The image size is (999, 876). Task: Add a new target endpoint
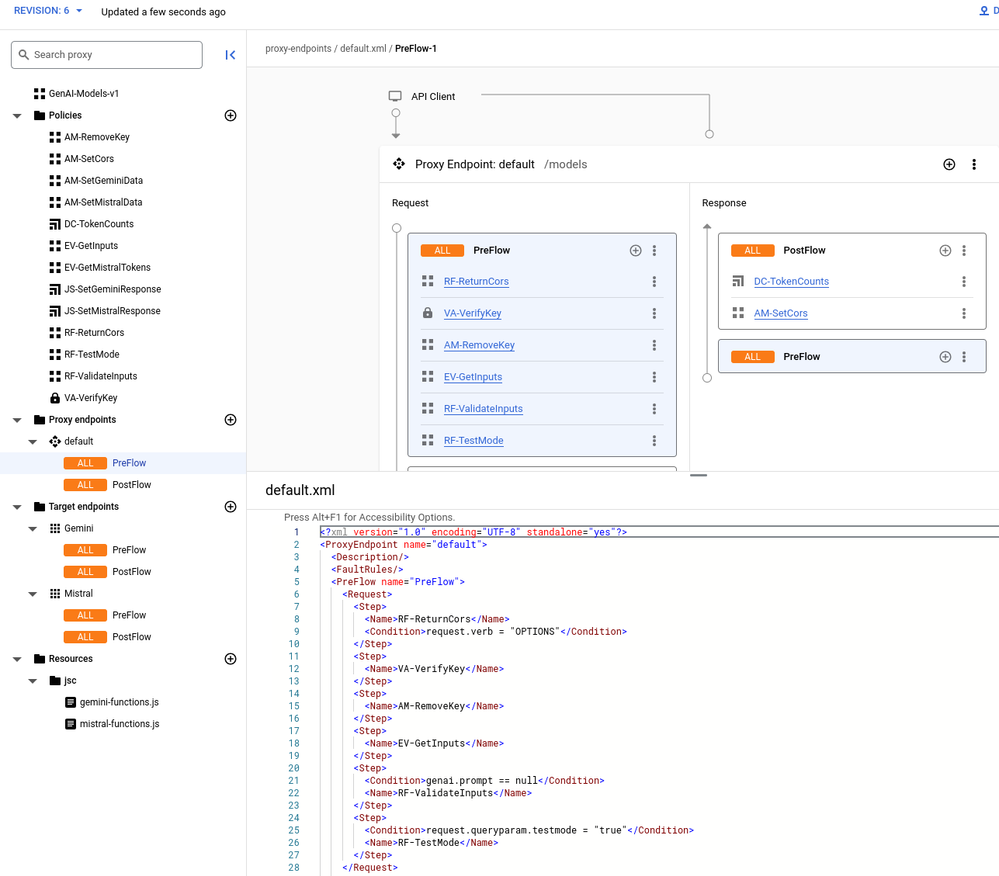(231, 506)
